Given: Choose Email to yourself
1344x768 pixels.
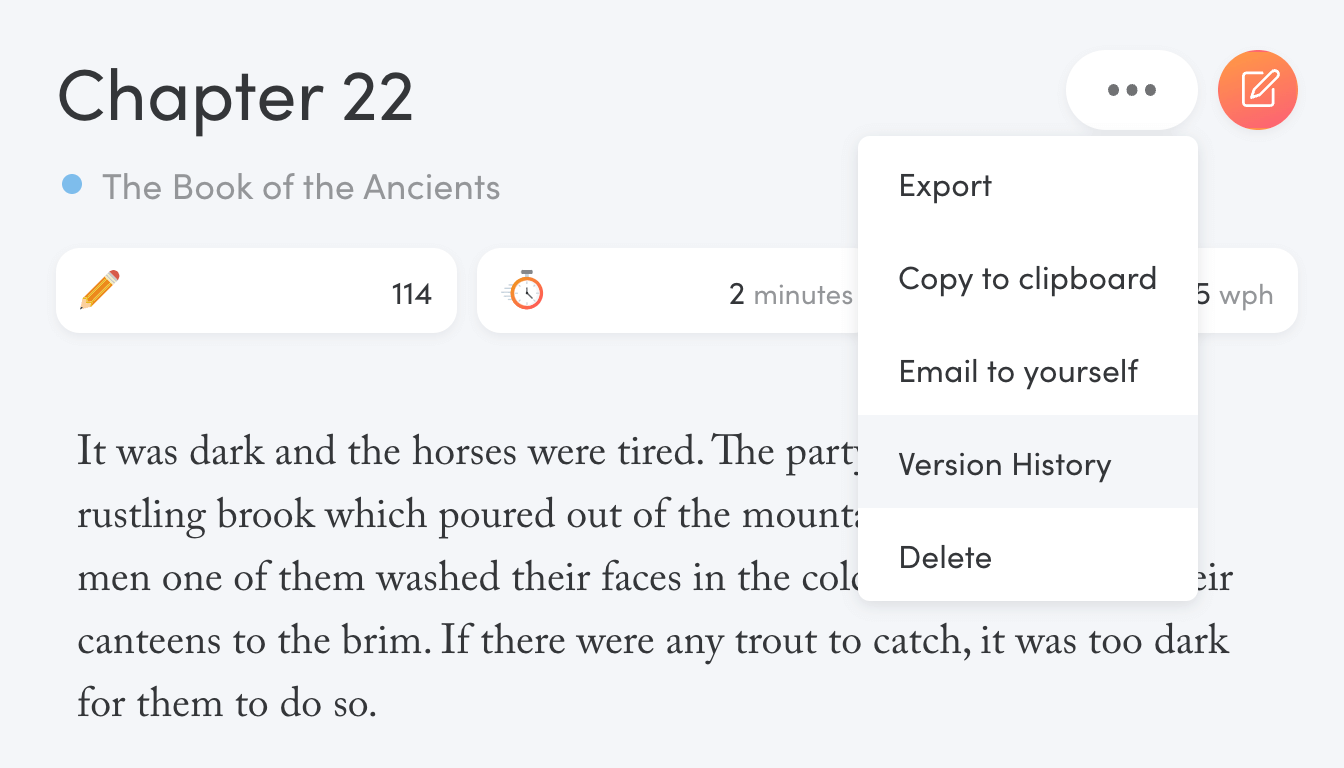Looking at the screenshot, I should point(1028,371).
